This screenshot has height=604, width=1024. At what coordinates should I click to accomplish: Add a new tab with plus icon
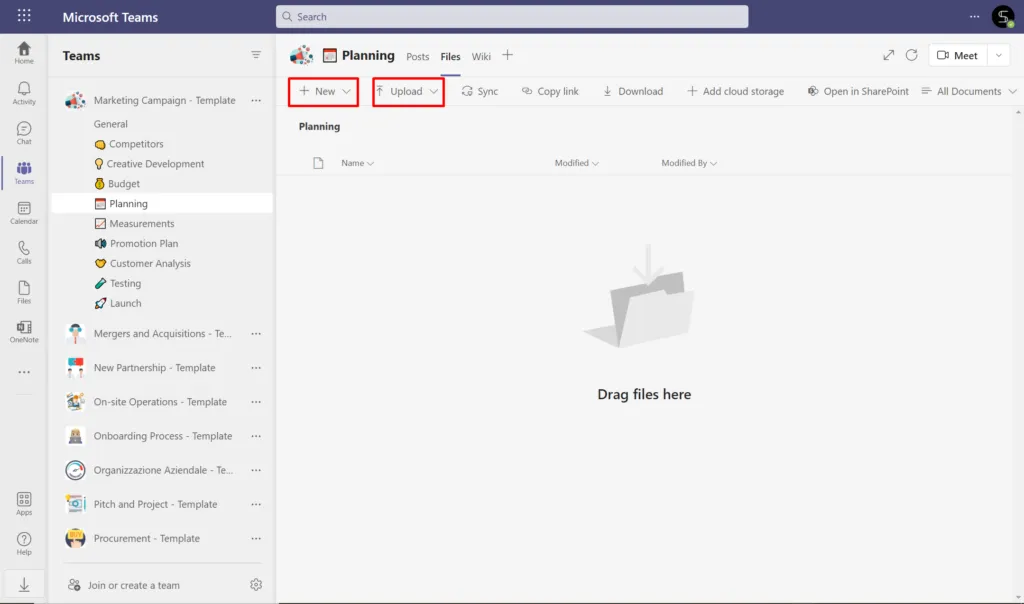[x=507, y=56]
